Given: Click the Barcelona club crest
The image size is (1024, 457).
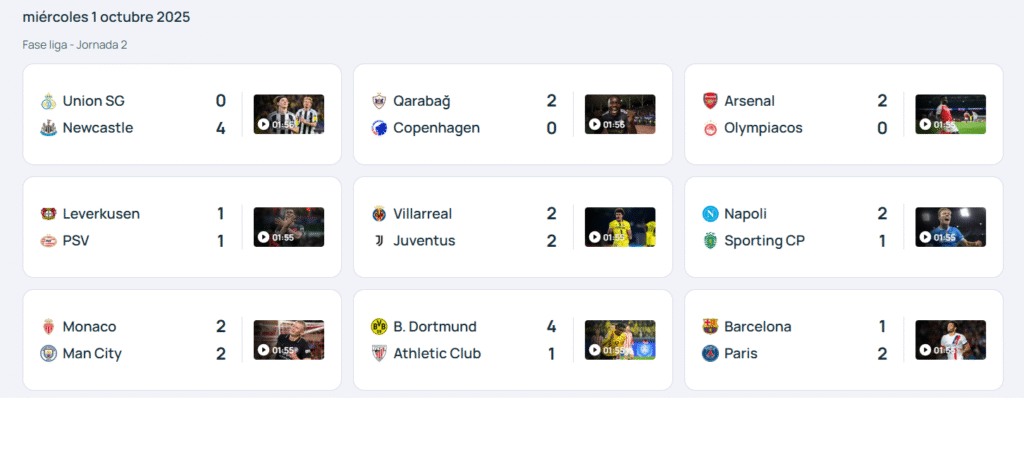Looking at the screenshot, I should click(x=710, y=327).
